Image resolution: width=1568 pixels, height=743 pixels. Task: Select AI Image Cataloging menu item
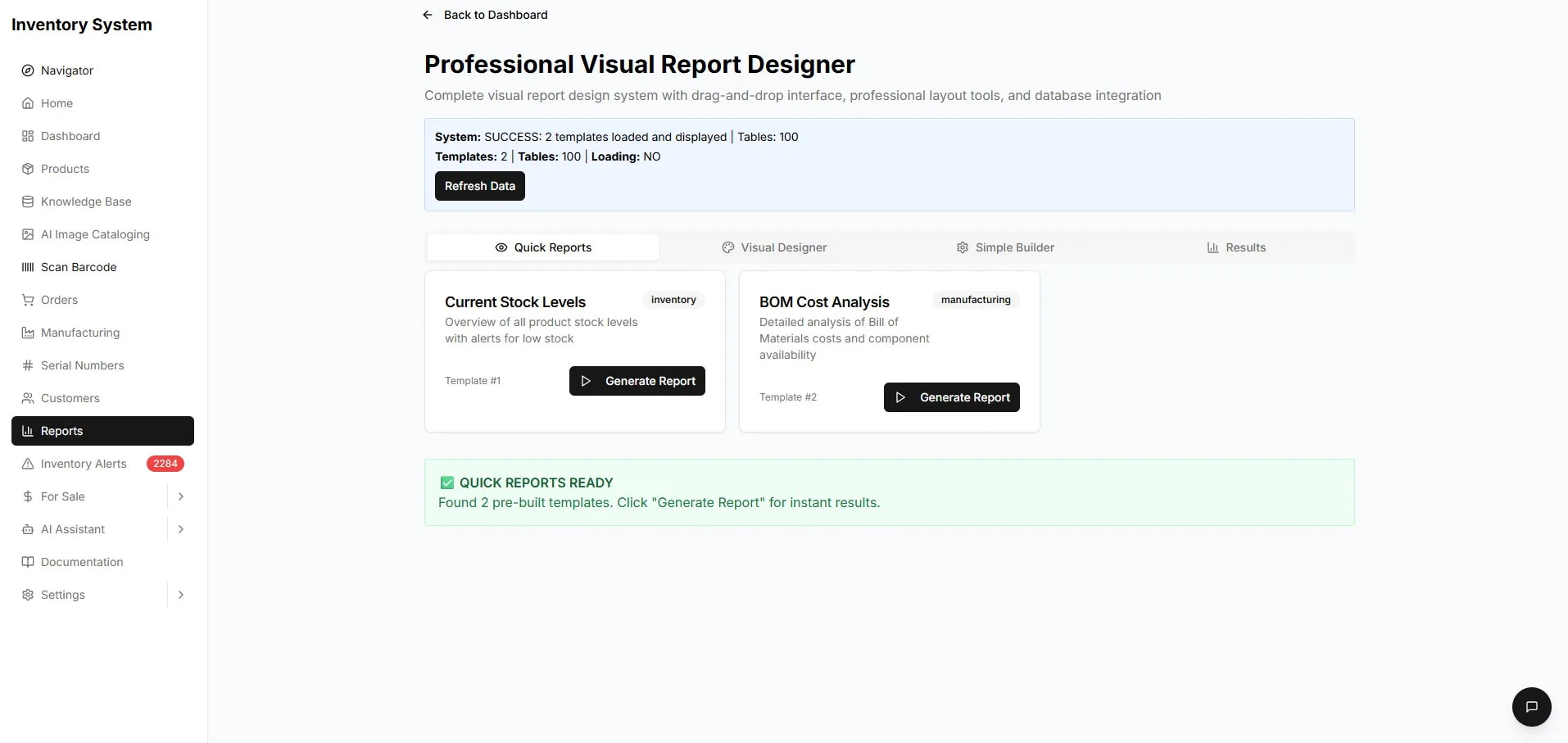pos(102,234)
